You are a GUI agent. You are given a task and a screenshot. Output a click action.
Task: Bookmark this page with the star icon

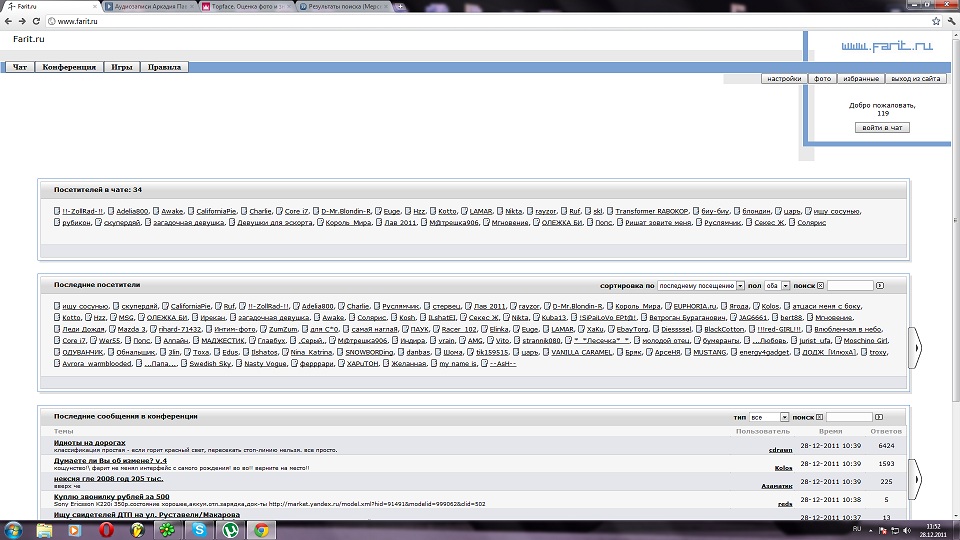coord(936,21)
